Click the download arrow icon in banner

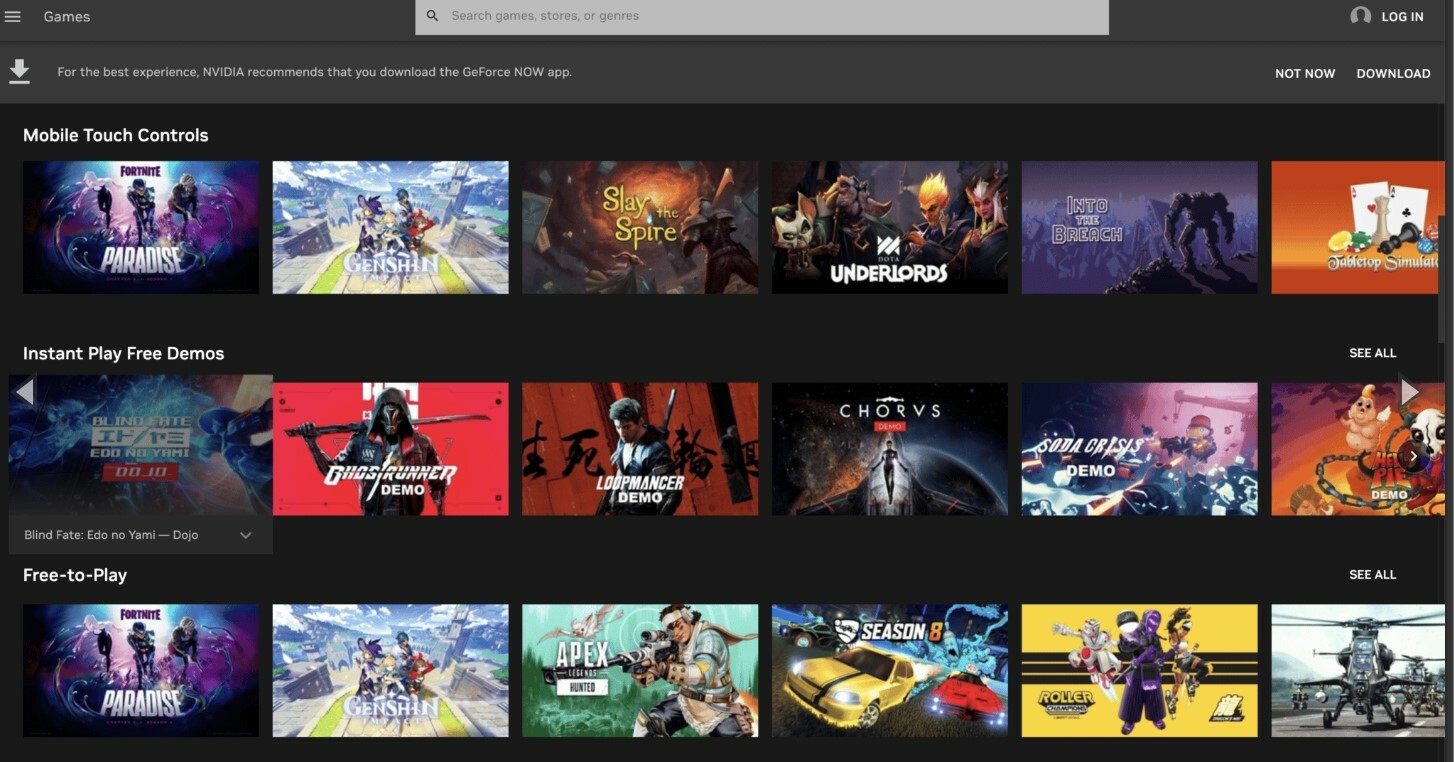(19, 72)
